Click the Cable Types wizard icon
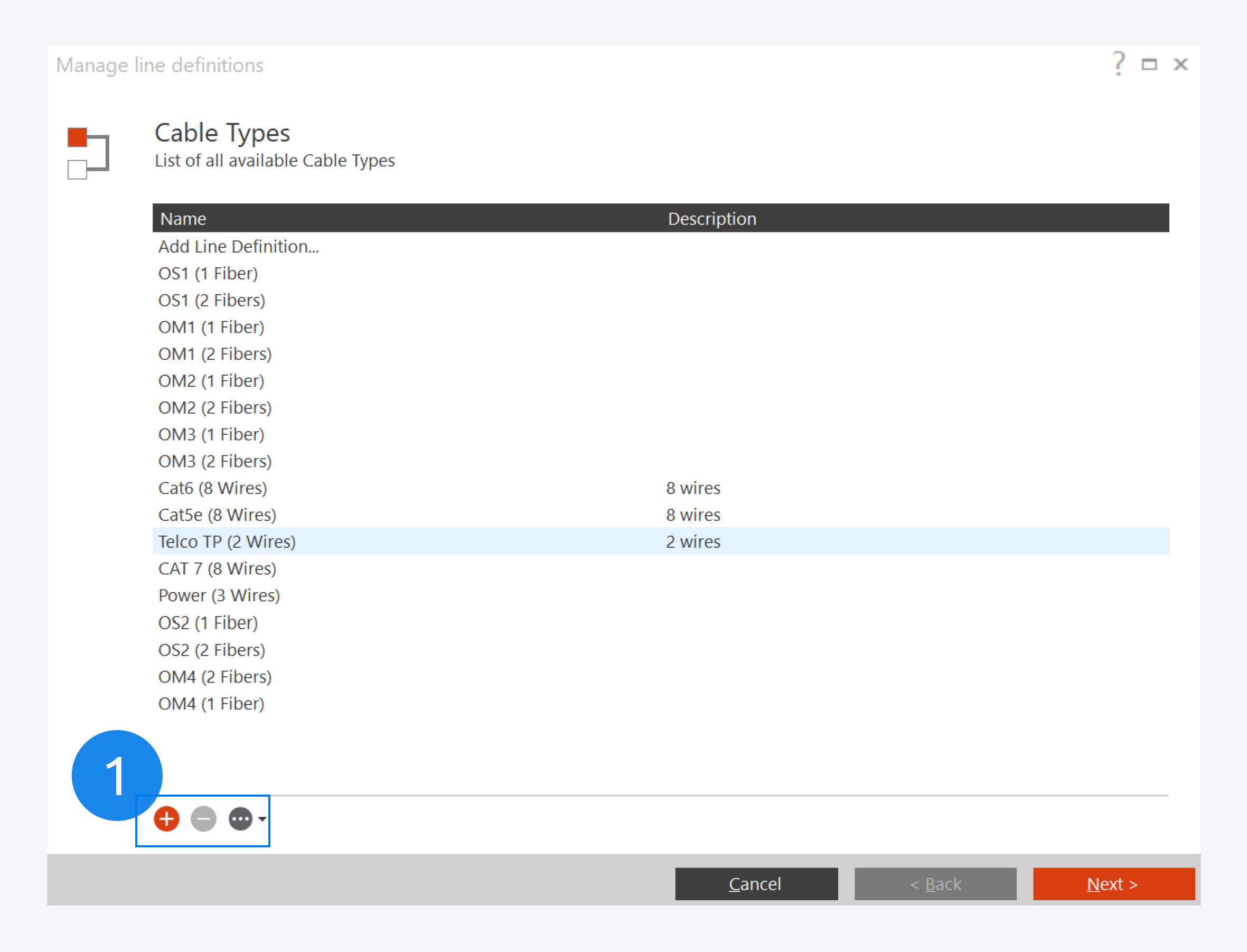Viewport: 1247px width, 952px height. [88, 153]
